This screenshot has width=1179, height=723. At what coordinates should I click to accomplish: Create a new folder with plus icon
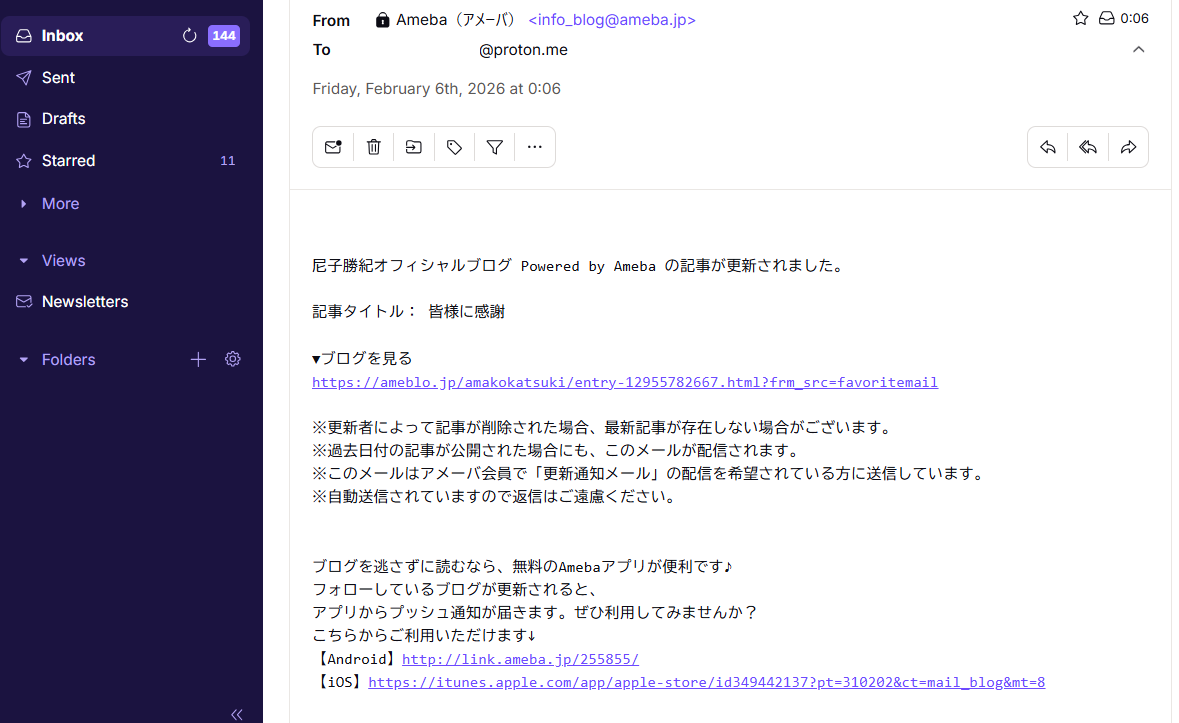(198, 359)
